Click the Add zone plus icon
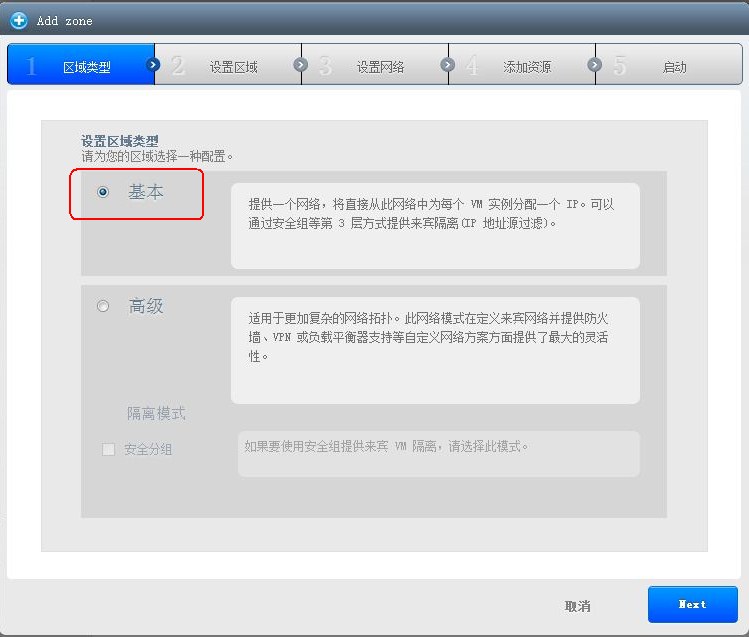The width and height of the screenshot is (749, 637). coord(19,21)
